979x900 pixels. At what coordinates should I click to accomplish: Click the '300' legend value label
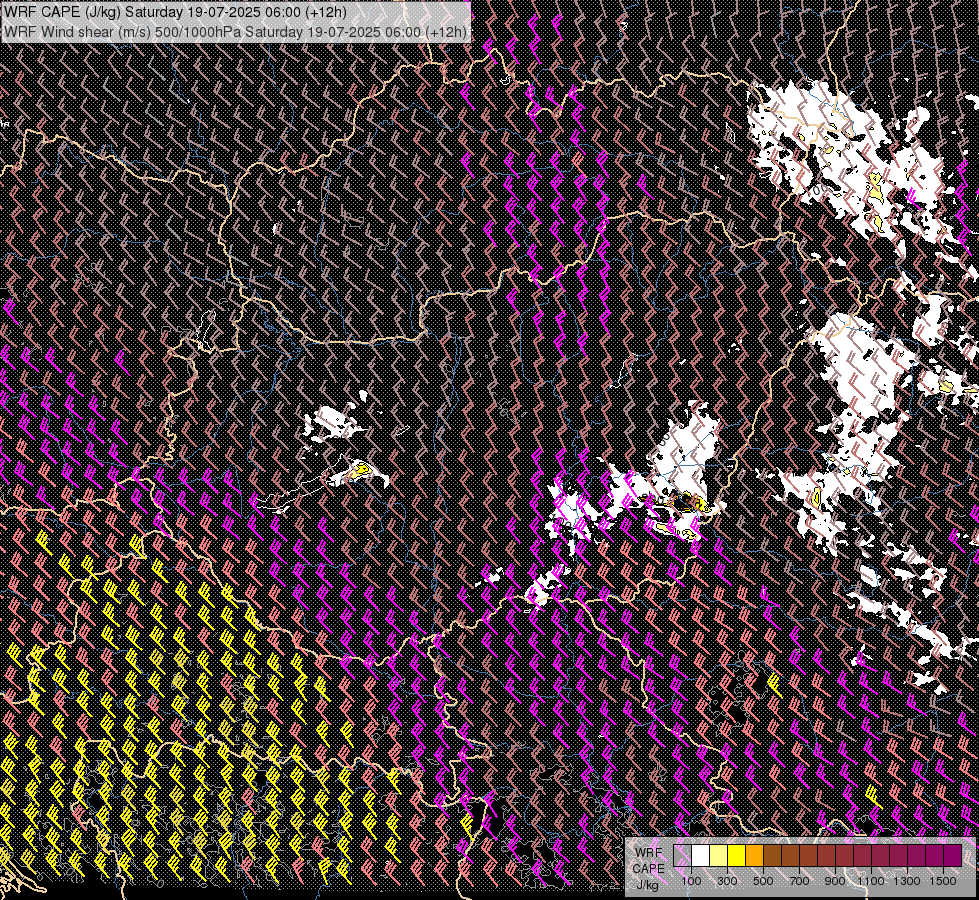tap(727, 881)
